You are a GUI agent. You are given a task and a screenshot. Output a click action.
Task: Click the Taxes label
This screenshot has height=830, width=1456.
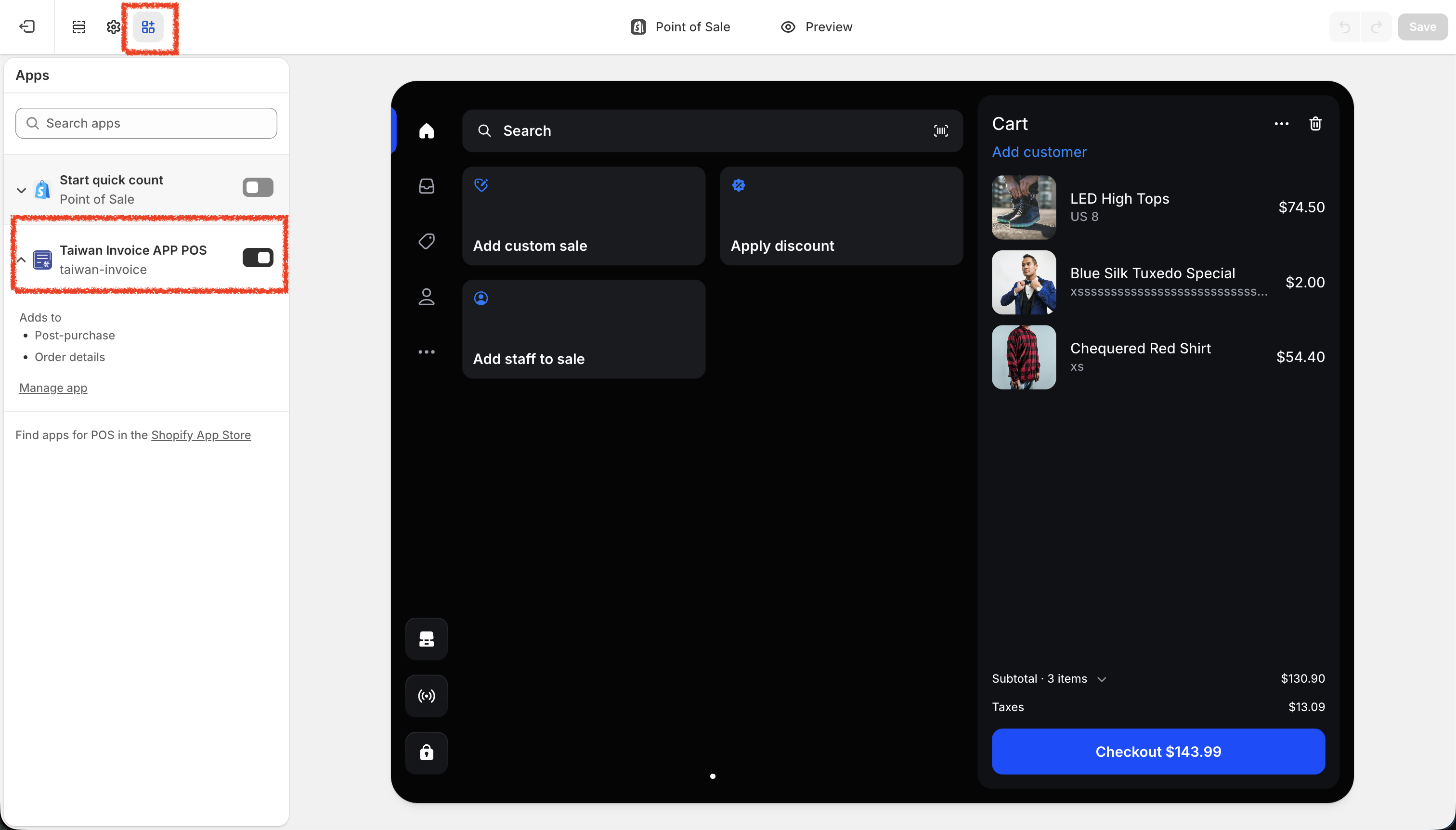click(1007, 707)
